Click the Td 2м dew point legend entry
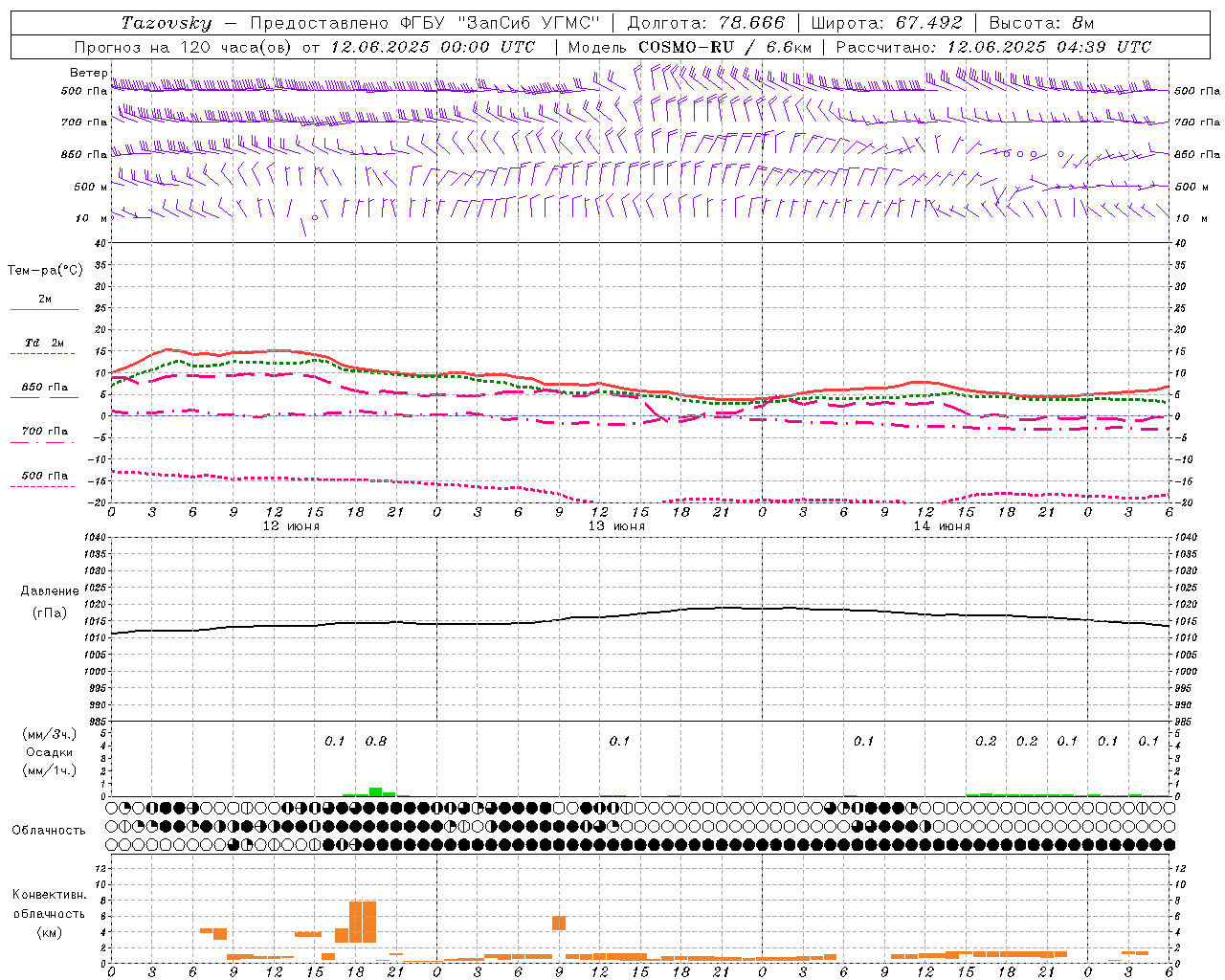 pyautogui.click(x=45, y=343)
